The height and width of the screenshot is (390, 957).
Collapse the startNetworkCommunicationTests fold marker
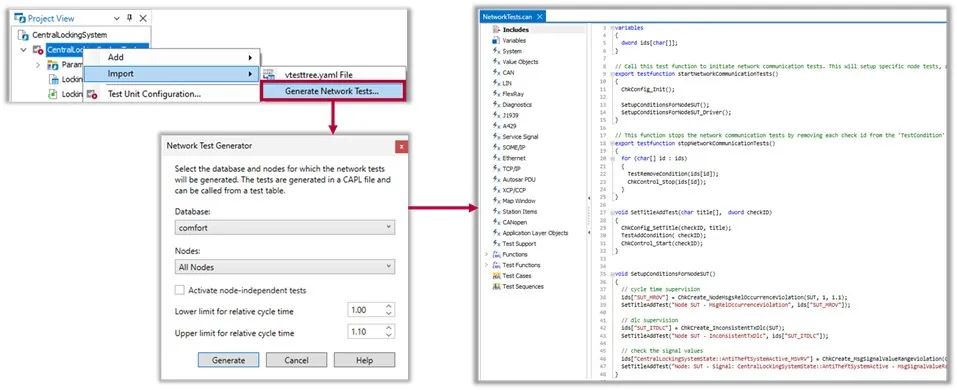(x=612, y=73)
